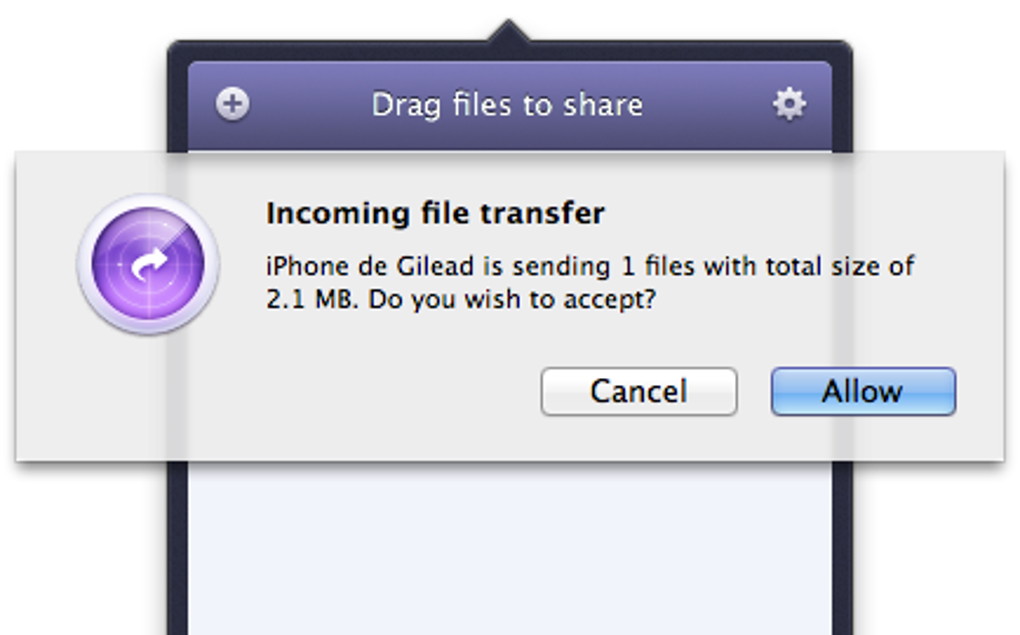The image size is (1020, 635).
Task: Click the "Do you wish to accept?" question
Action: [x=512, y=299]
